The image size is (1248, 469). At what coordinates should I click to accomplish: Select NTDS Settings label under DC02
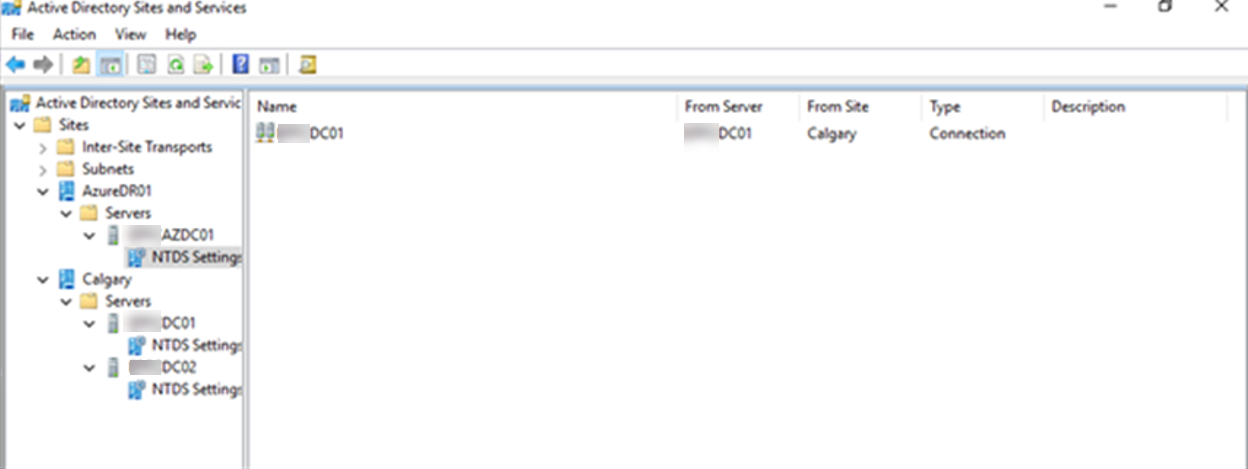pos(196,389)
